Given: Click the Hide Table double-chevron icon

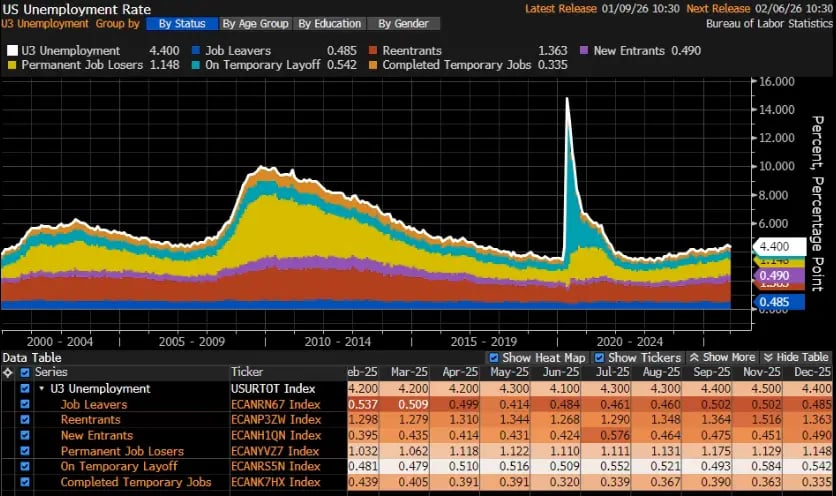Looking at the screenshot, I should (768, 357).
